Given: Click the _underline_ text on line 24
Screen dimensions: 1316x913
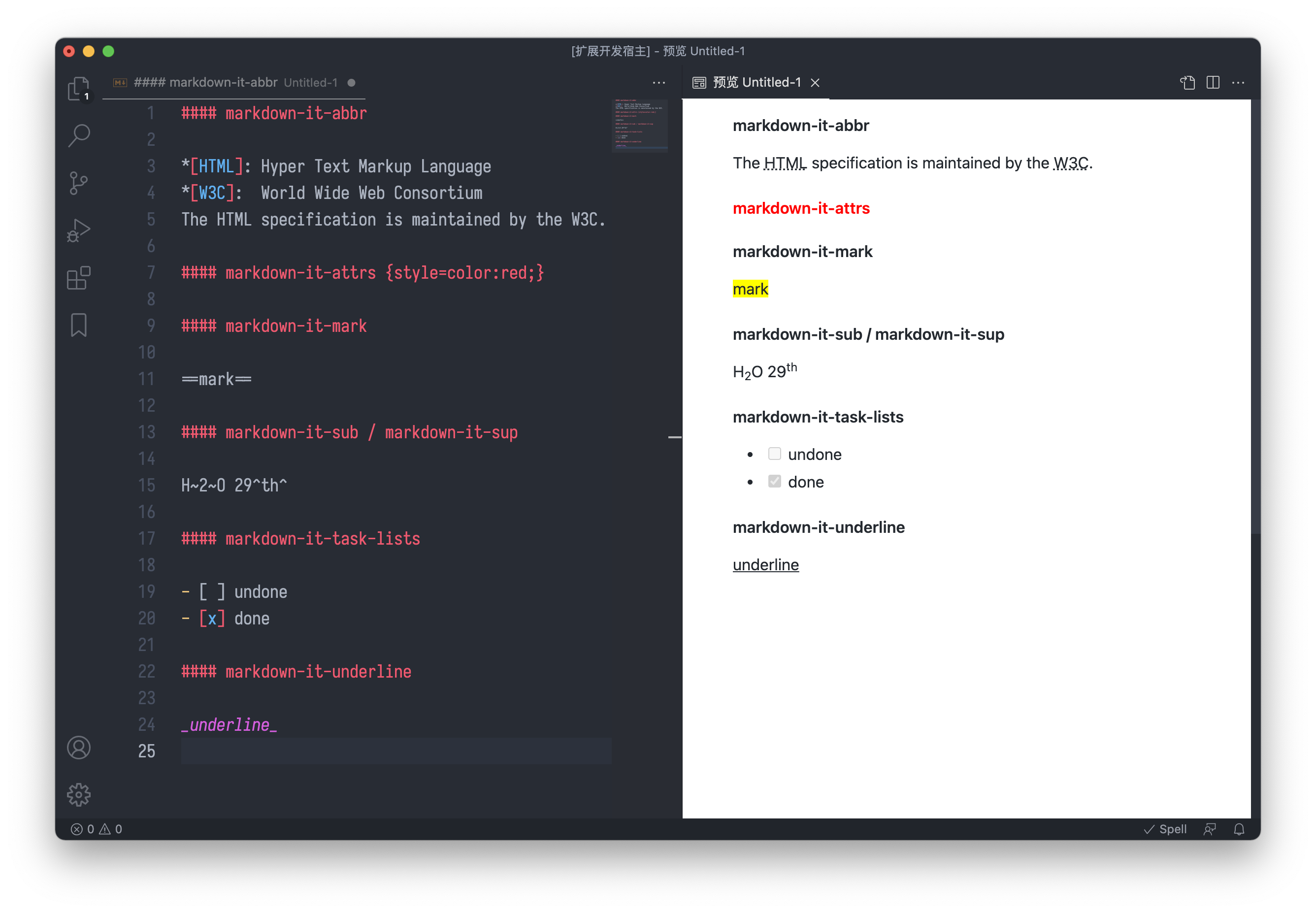Looking at the screenshot, I should (x=229, y=725).
